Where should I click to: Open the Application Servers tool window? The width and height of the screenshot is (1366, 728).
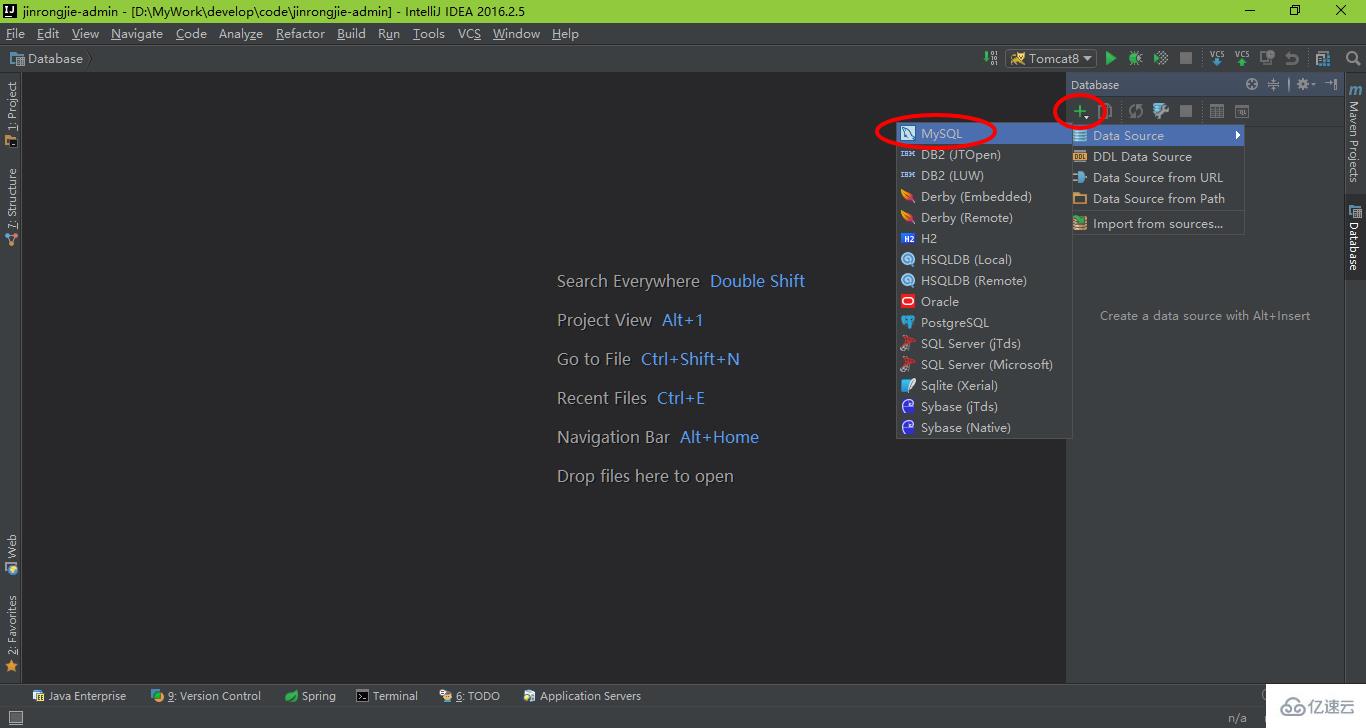click(582, 696)
